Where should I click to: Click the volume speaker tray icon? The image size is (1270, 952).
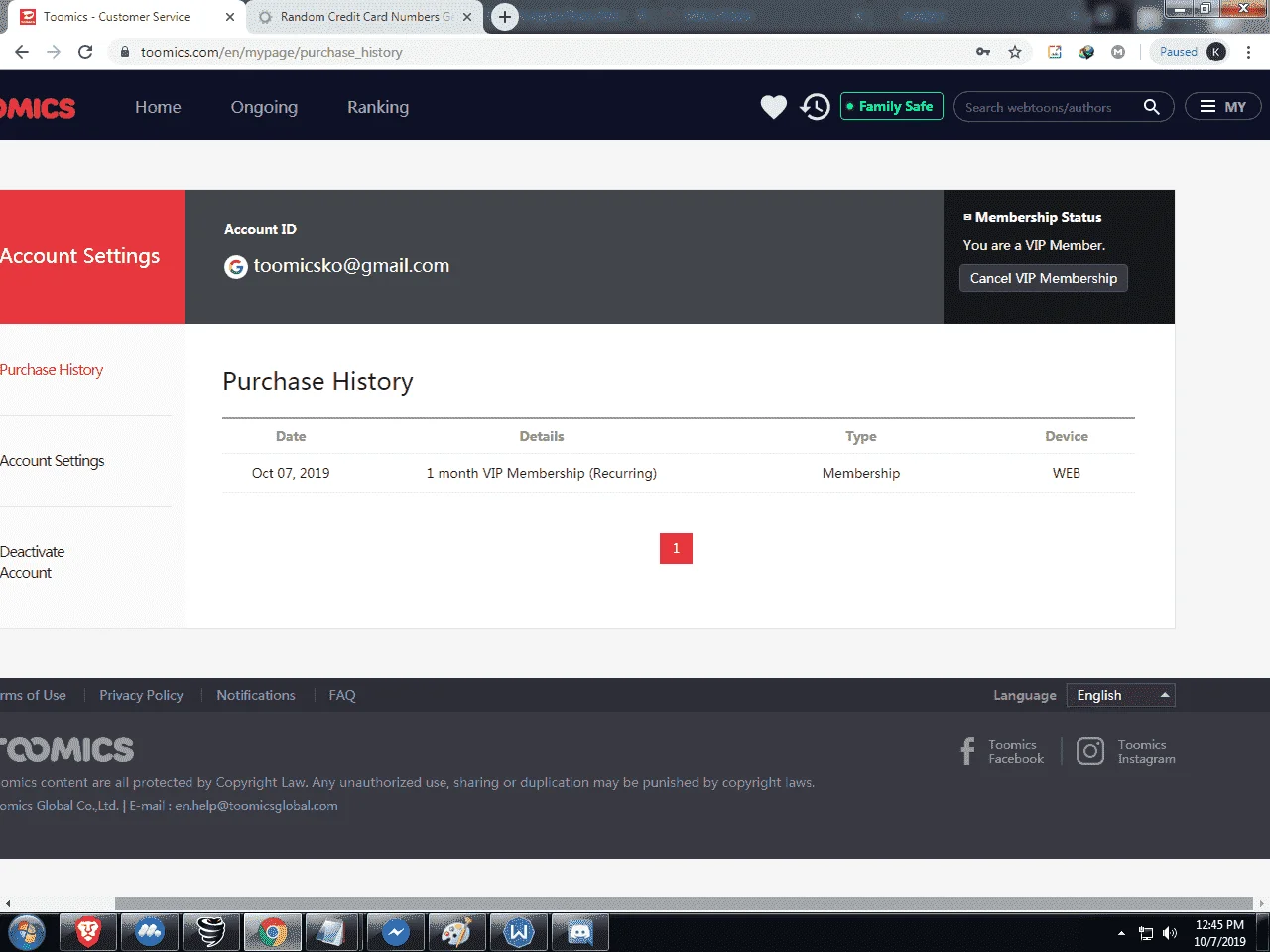pyautogui.click(x=1170, y=933)
